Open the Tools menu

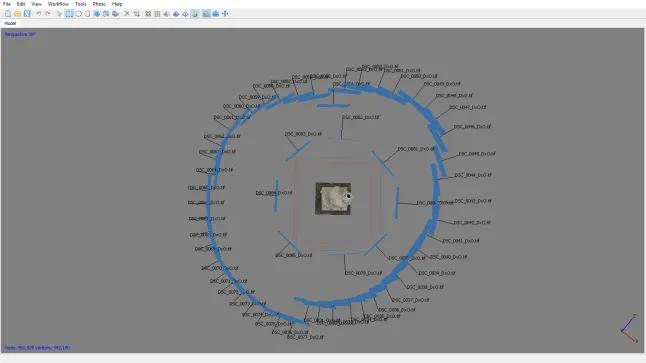point(81,4)
